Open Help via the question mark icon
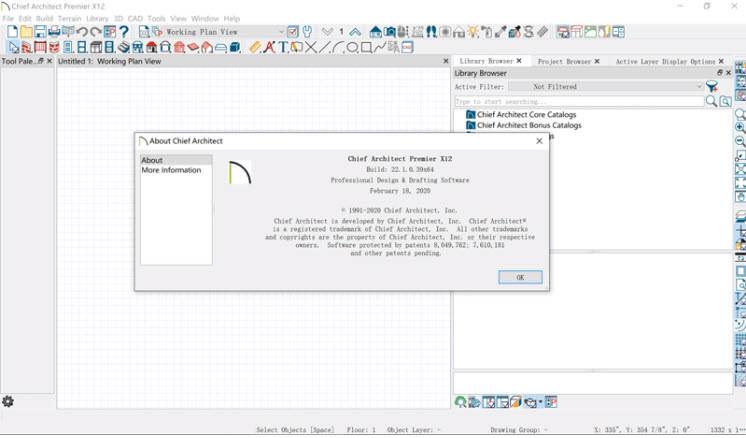This screenshot has width=746, height=438. tap(124, 32)
